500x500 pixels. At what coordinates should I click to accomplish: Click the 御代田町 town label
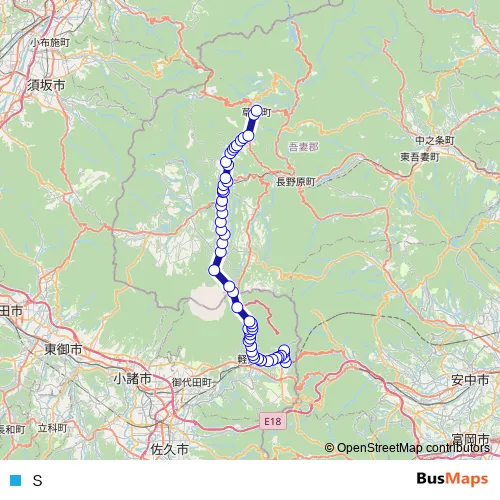(x=192, y=382)
